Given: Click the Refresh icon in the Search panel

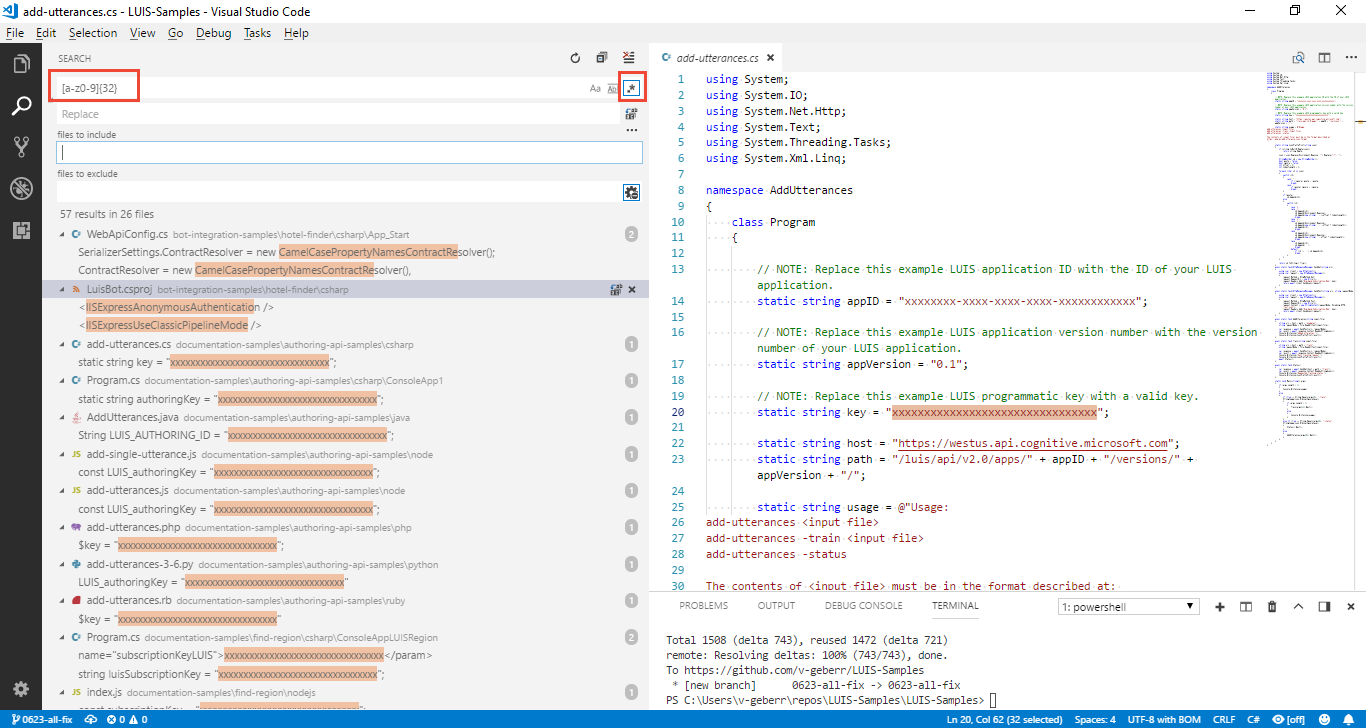Looking at the screenshot, I should point(575,57).
